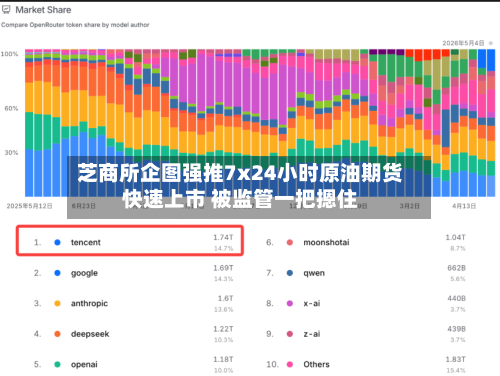Screen dimensions: 500x376
Task: Click the salmon dot beside moonshotai
Action: [290, 242]
